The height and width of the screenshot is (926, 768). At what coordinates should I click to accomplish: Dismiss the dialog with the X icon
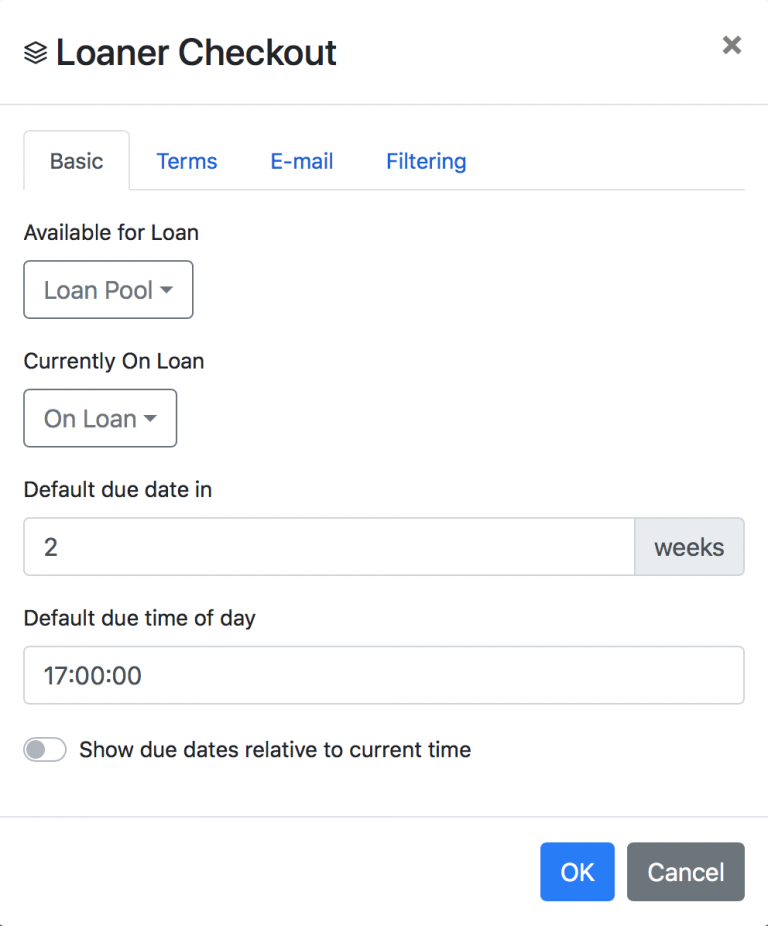(731, 45)
